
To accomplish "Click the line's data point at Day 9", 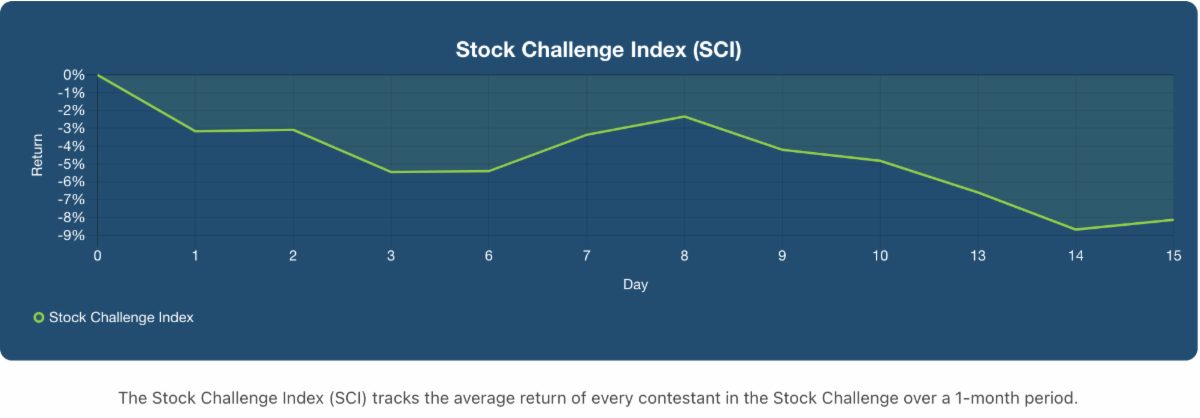I will click(782, 150).
